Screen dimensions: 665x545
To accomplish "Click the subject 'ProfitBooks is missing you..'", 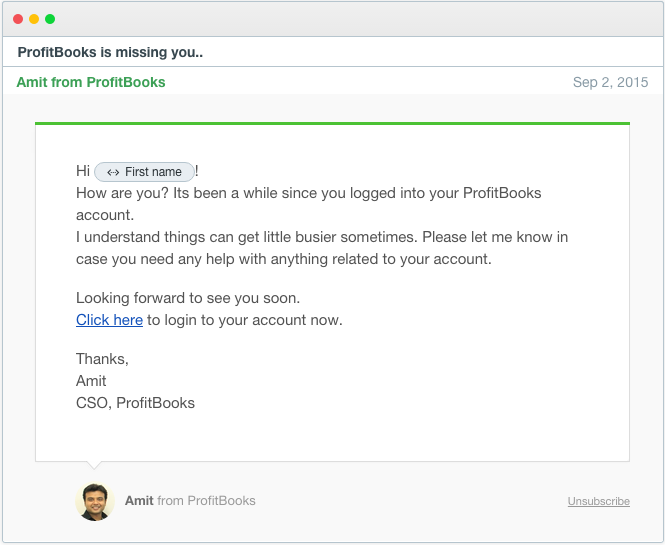I will pyautogui.click(x=110, y=52).
